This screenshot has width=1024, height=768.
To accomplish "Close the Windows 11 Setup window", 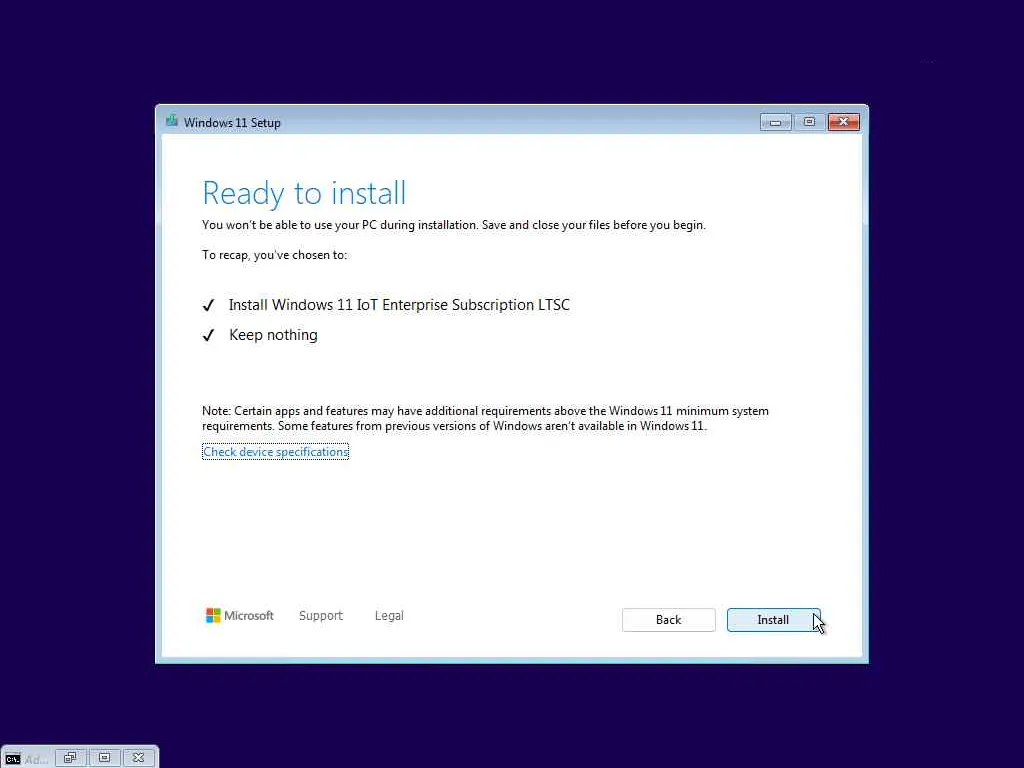I will 844,122.
